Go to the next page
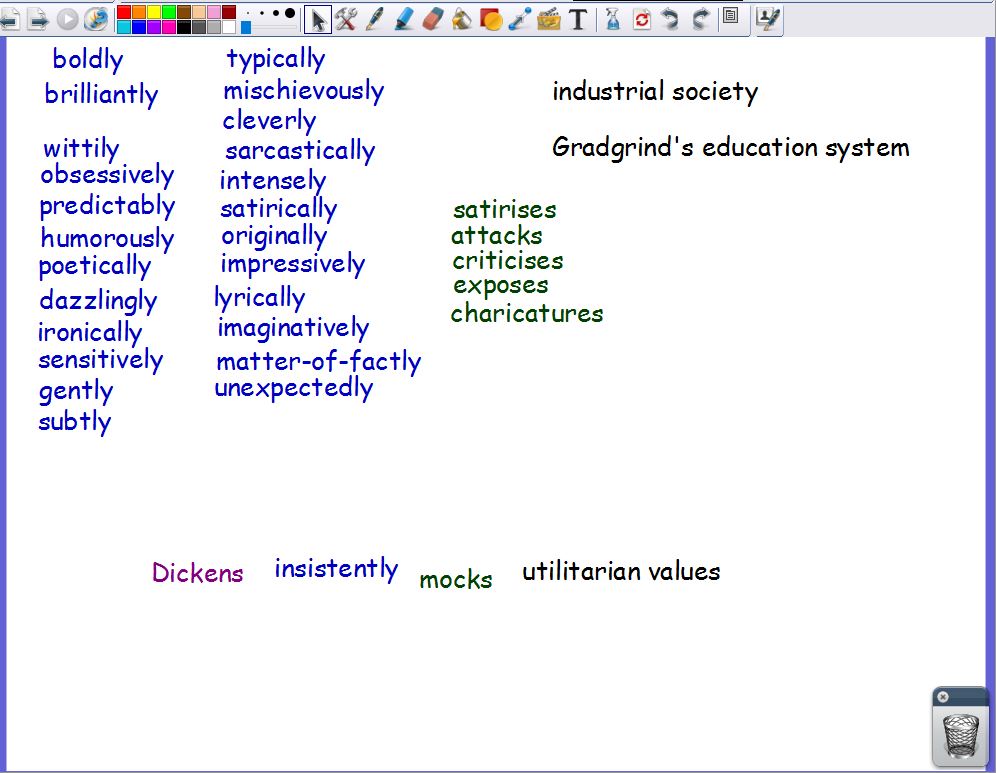996x773 pixels. pyautogui.click(x=38, y=18)
